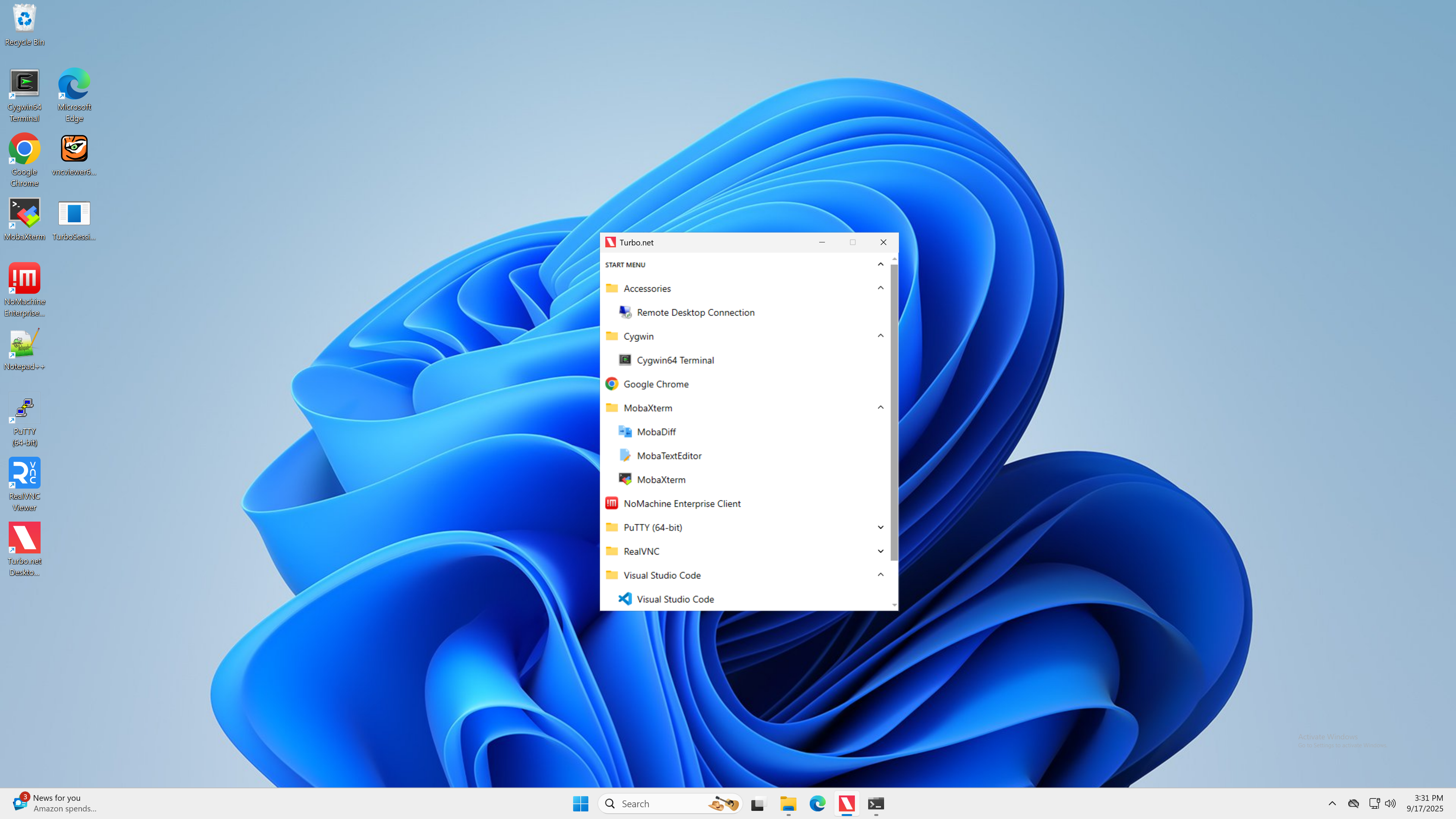Select the TurboSession desktop file icon

click(x=74, y=220)
